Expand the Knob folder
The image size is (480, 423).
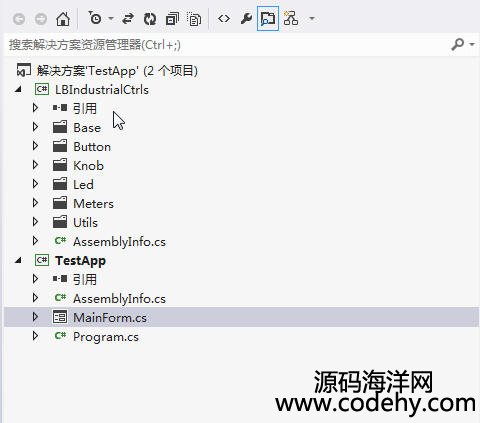click(35, 165)
